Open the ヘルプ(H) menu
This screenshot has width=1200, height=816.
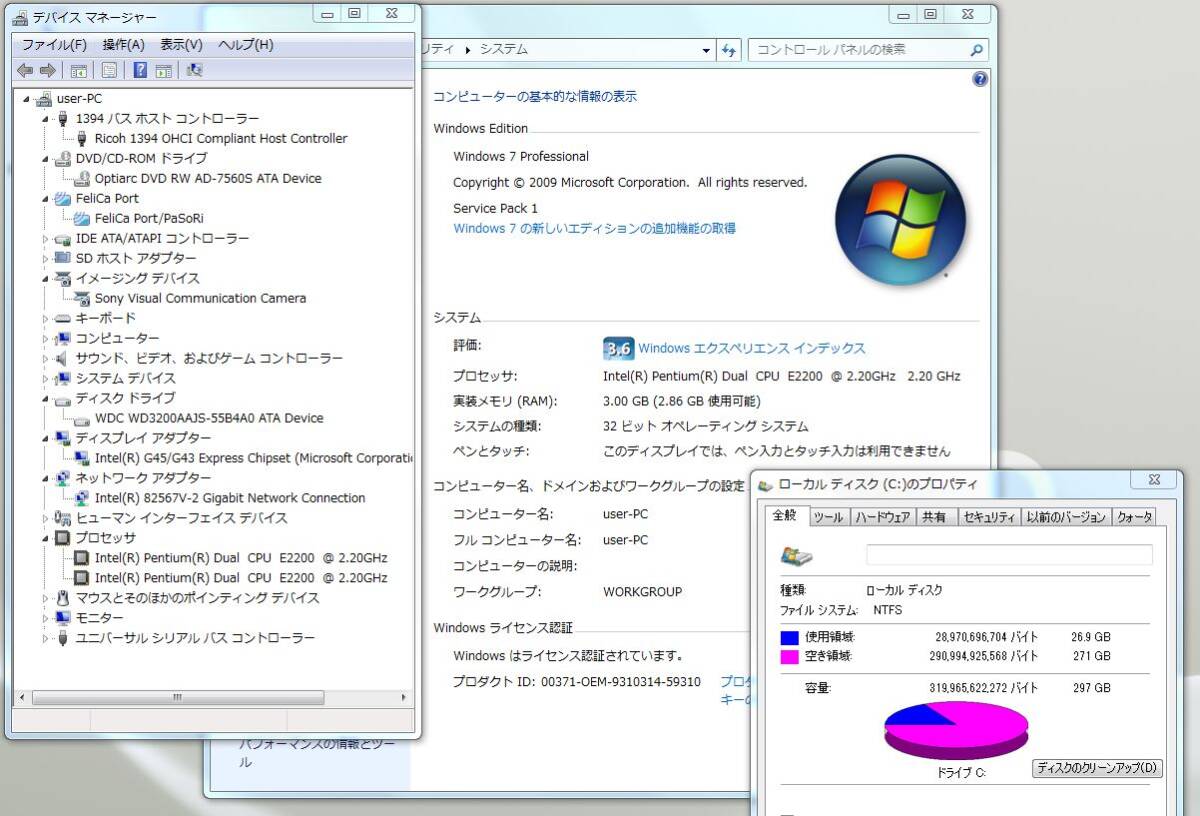tap(245, 45)
